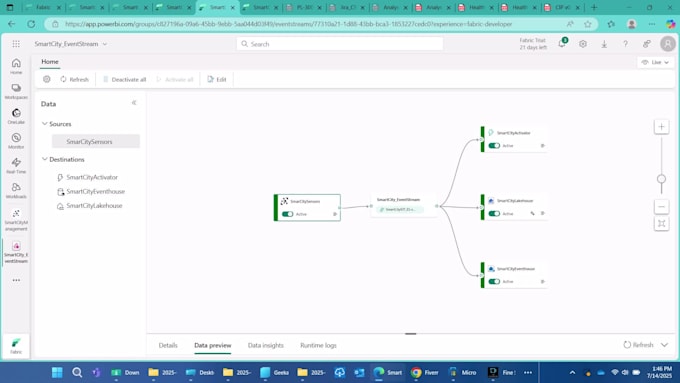
Task: Open SmartCity_EventStream title dropdown
Action: click(x=105, y=44)
